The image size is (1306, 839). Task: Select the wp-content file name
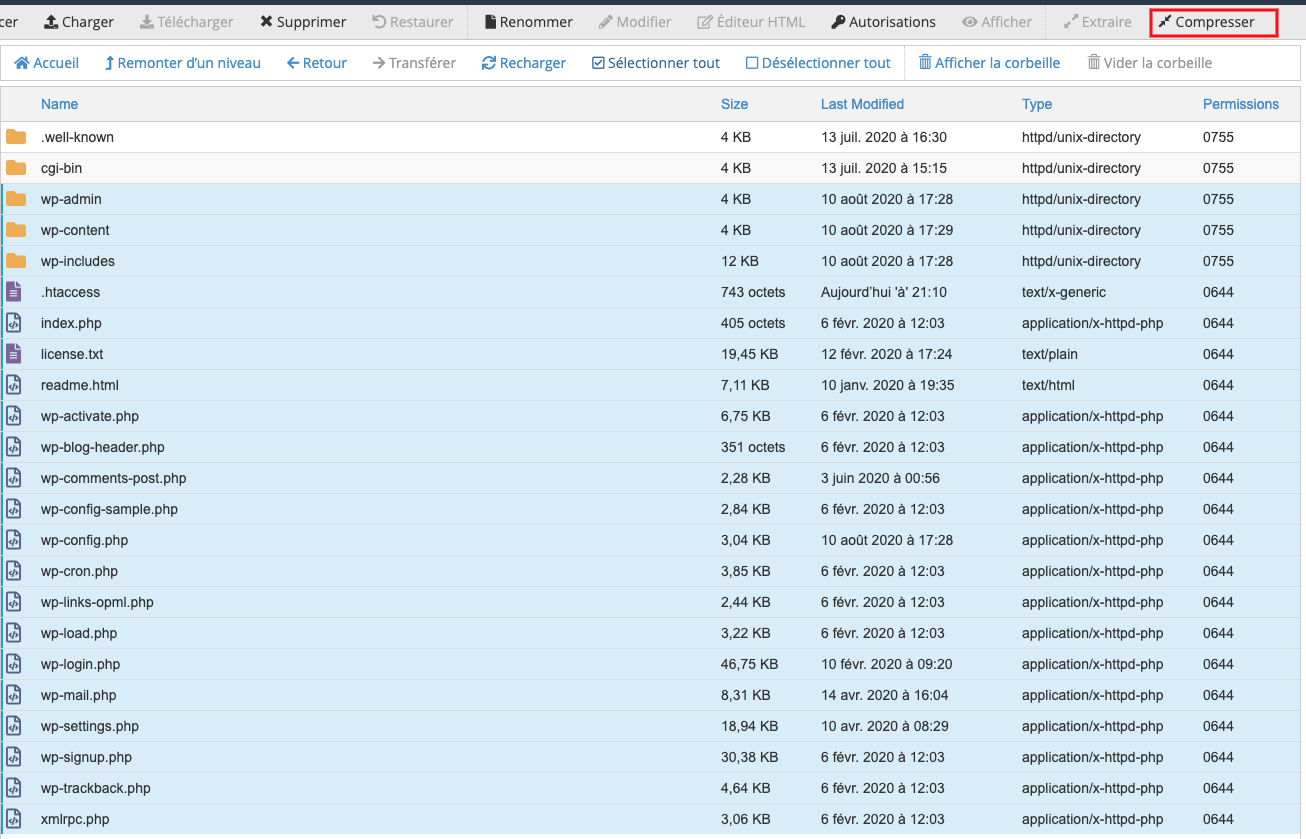point(75,230)
